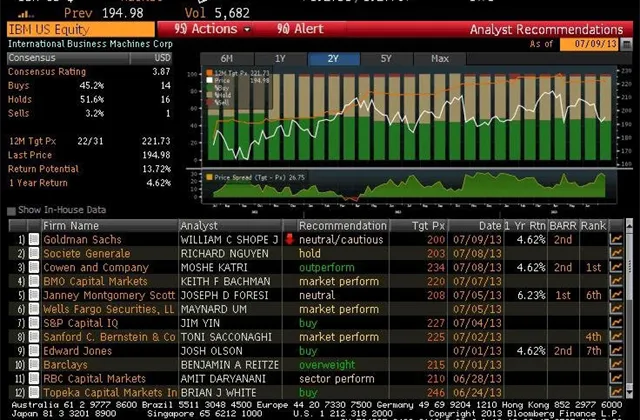Open document icon beside Goldman Sachs

tap(34, 240)
